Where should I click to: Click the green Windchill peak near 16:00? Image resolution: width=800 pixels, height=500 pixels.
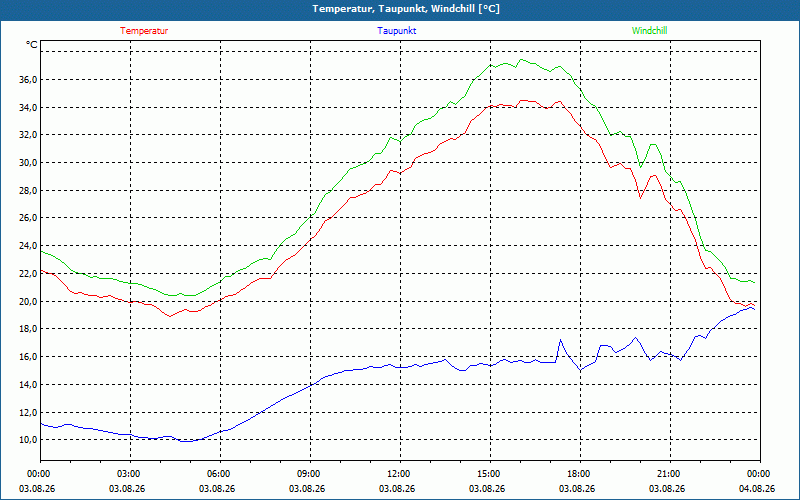point(521,60)
